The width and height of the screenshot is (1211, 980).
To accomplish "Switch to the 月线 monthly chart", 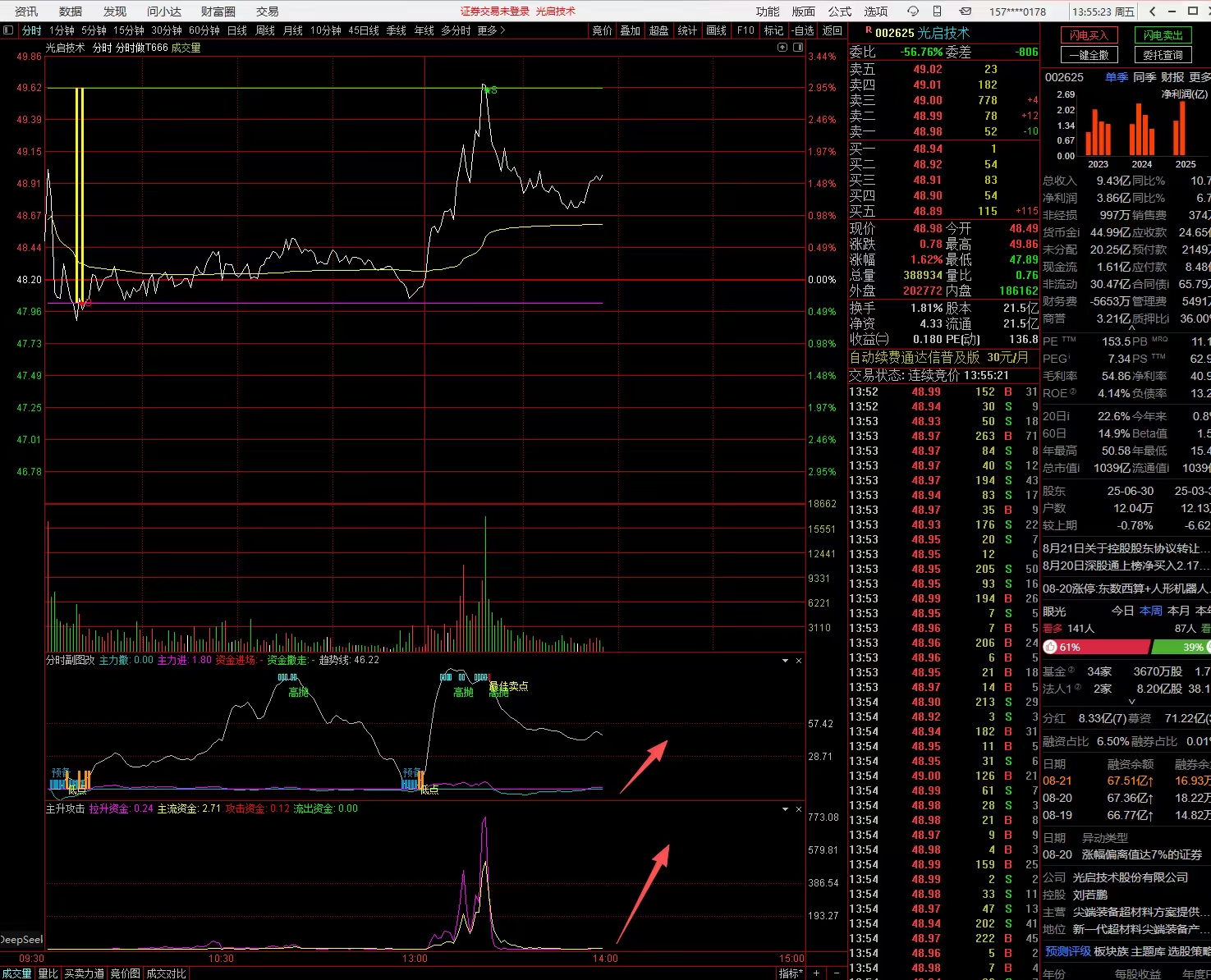I will click(293, 30).
